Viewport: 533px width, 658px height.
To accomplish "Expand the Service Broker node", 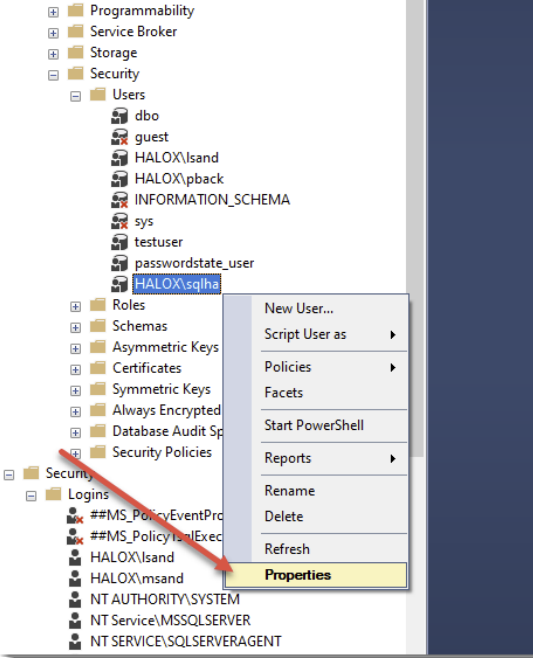I will click(x=53, y=33).
